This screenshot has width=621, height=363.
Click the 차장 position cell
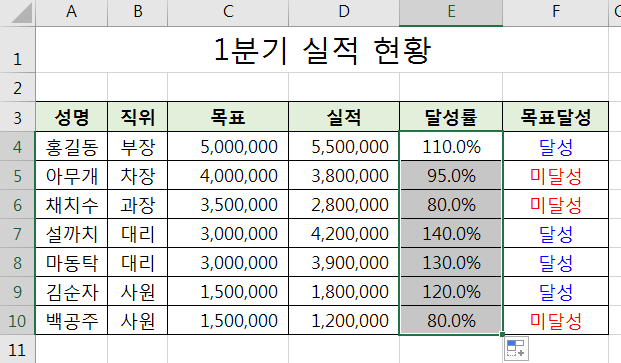point(137,175)
